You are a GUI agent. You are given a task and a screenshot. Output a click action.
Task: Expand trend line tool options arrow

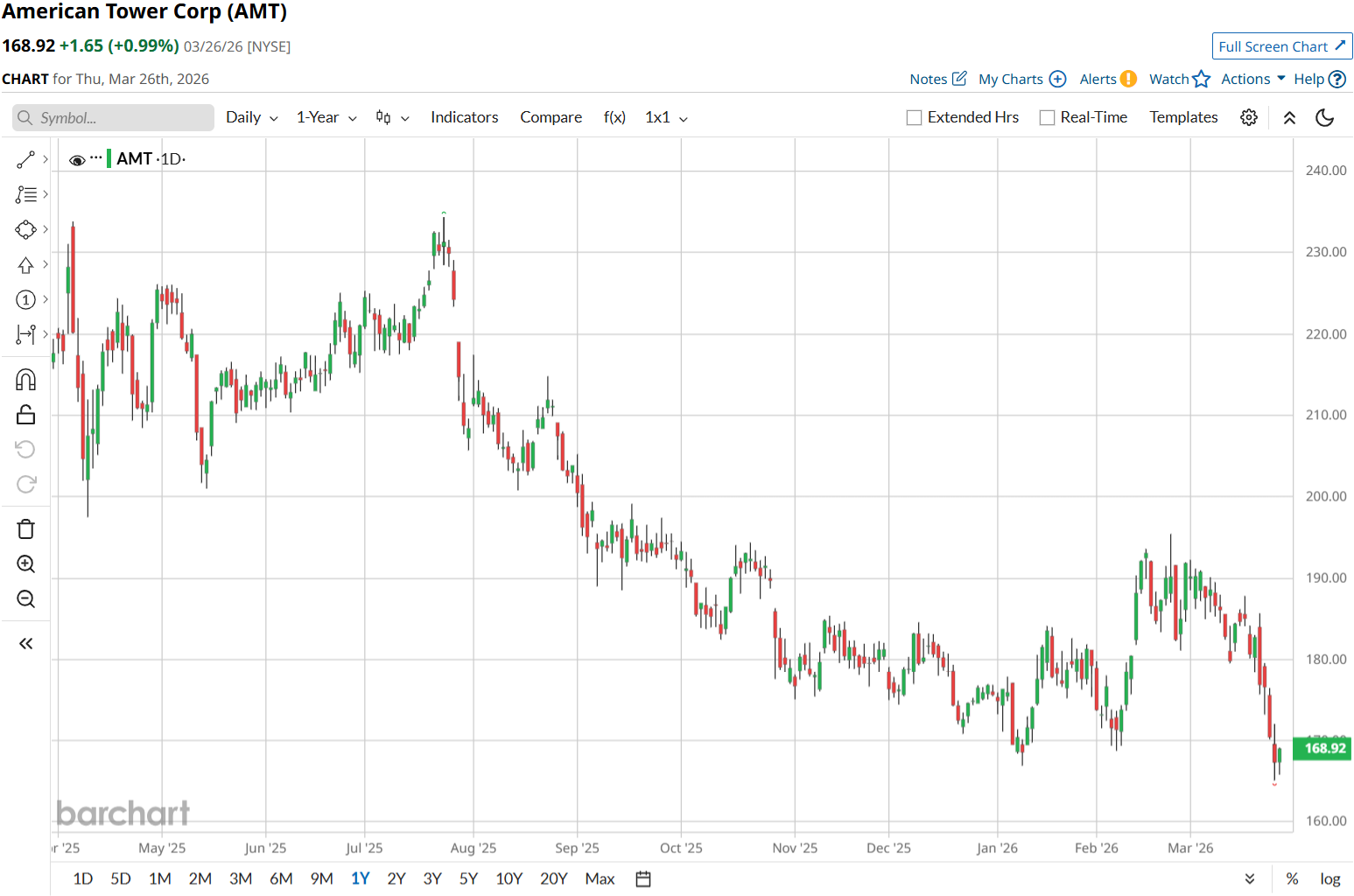46,159
